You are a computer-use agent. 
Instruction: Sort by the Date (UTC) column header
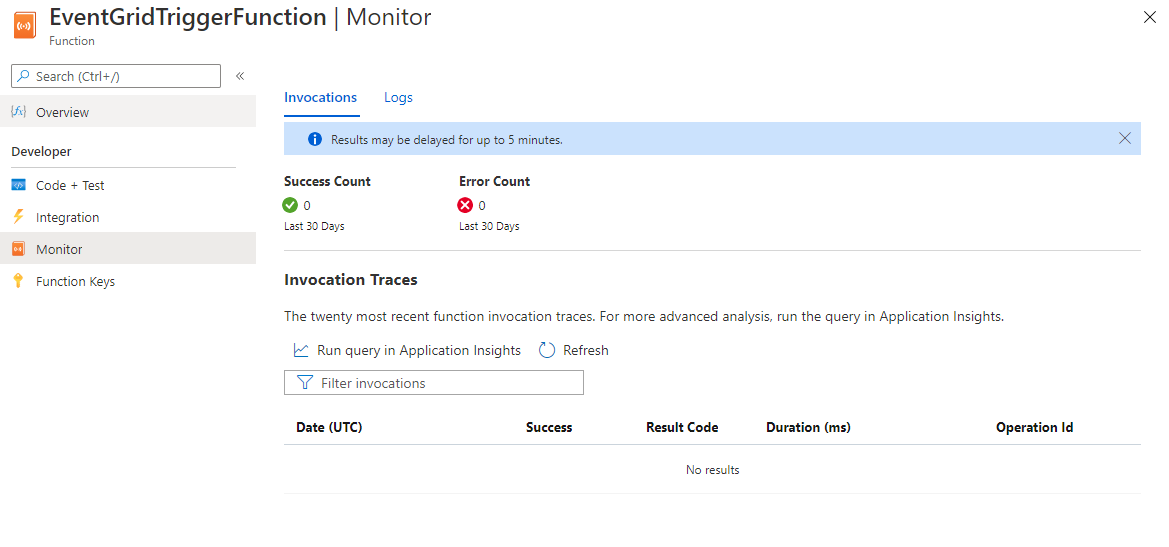329,427
